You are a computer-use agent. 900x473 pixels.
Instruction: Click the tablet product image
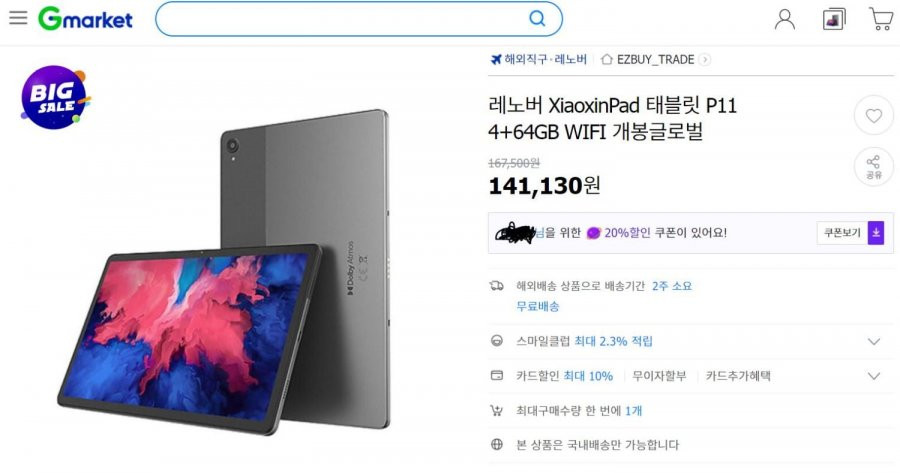[224, 273]
